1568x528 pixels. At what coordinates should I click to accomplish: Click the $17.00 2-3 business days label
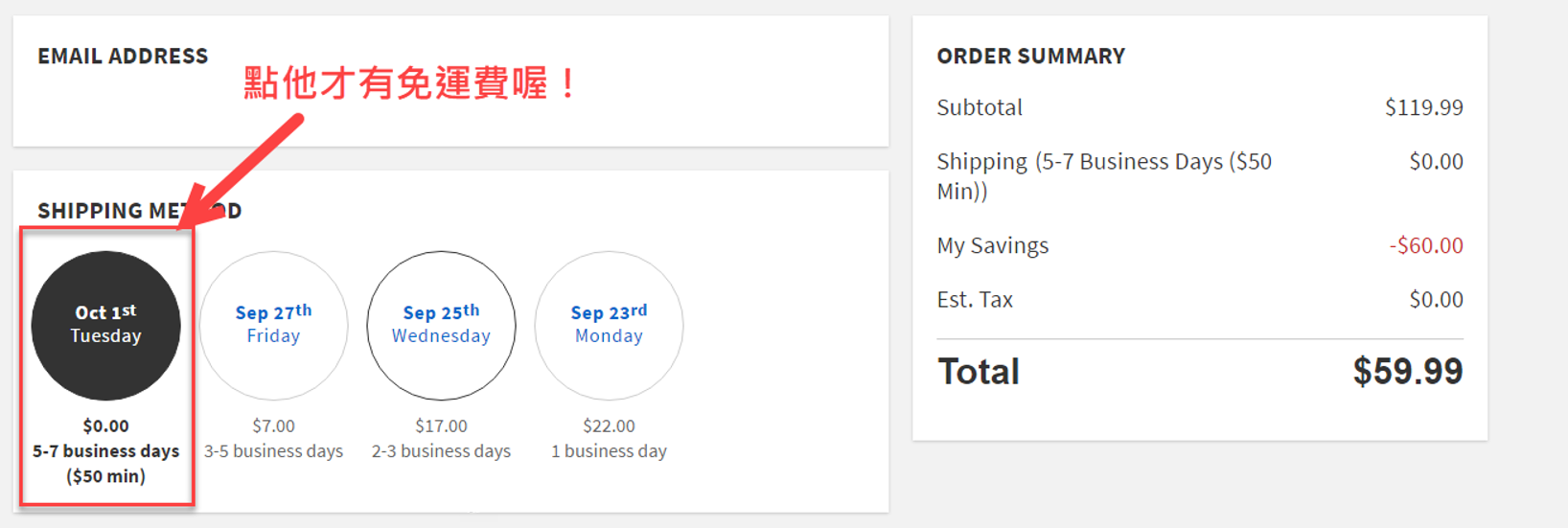(x=441, y=439)
